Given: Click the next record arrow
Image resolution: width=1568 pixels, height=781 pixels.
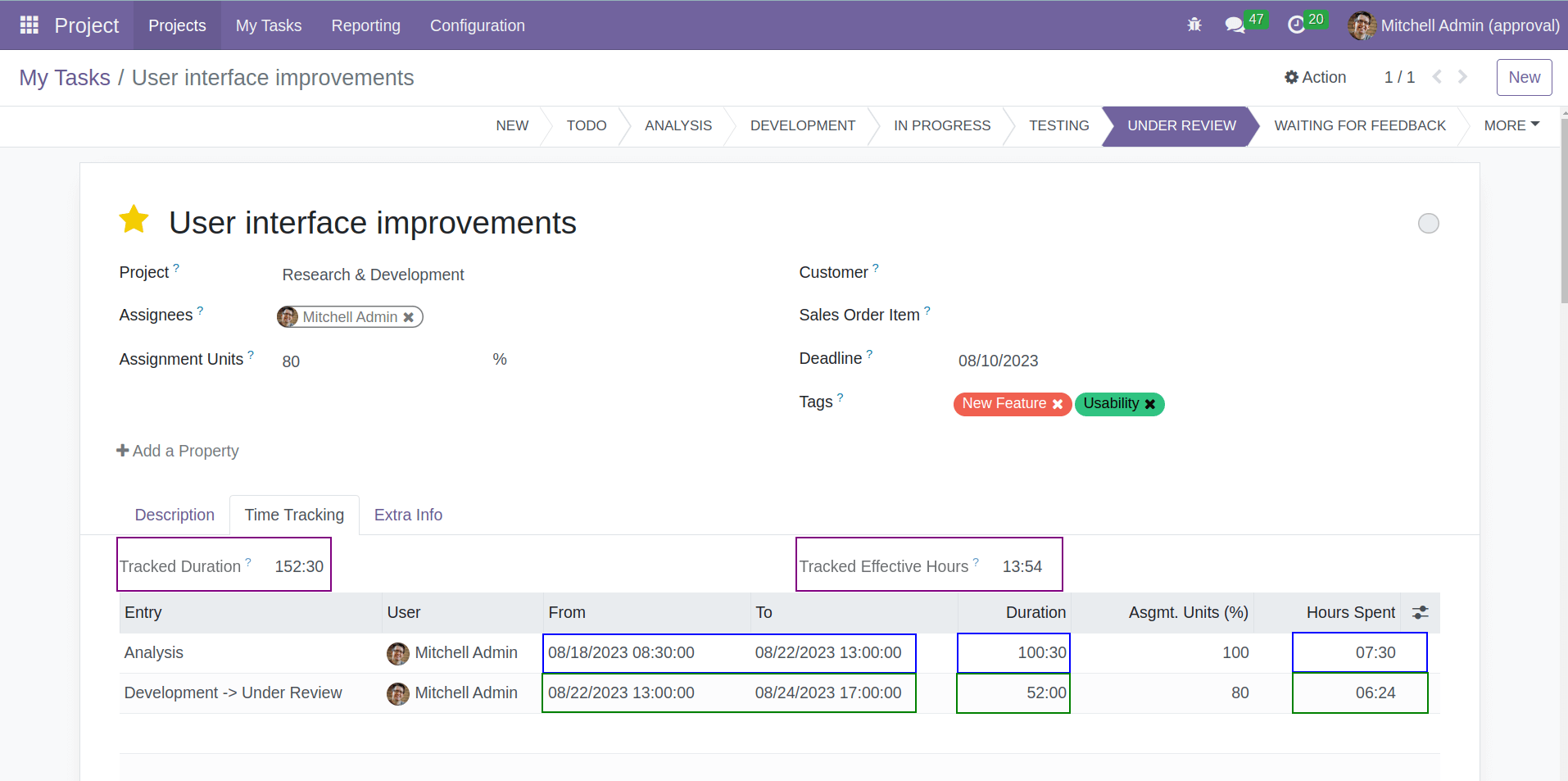Looking at the screenshot, I should tap(1463, 76).
